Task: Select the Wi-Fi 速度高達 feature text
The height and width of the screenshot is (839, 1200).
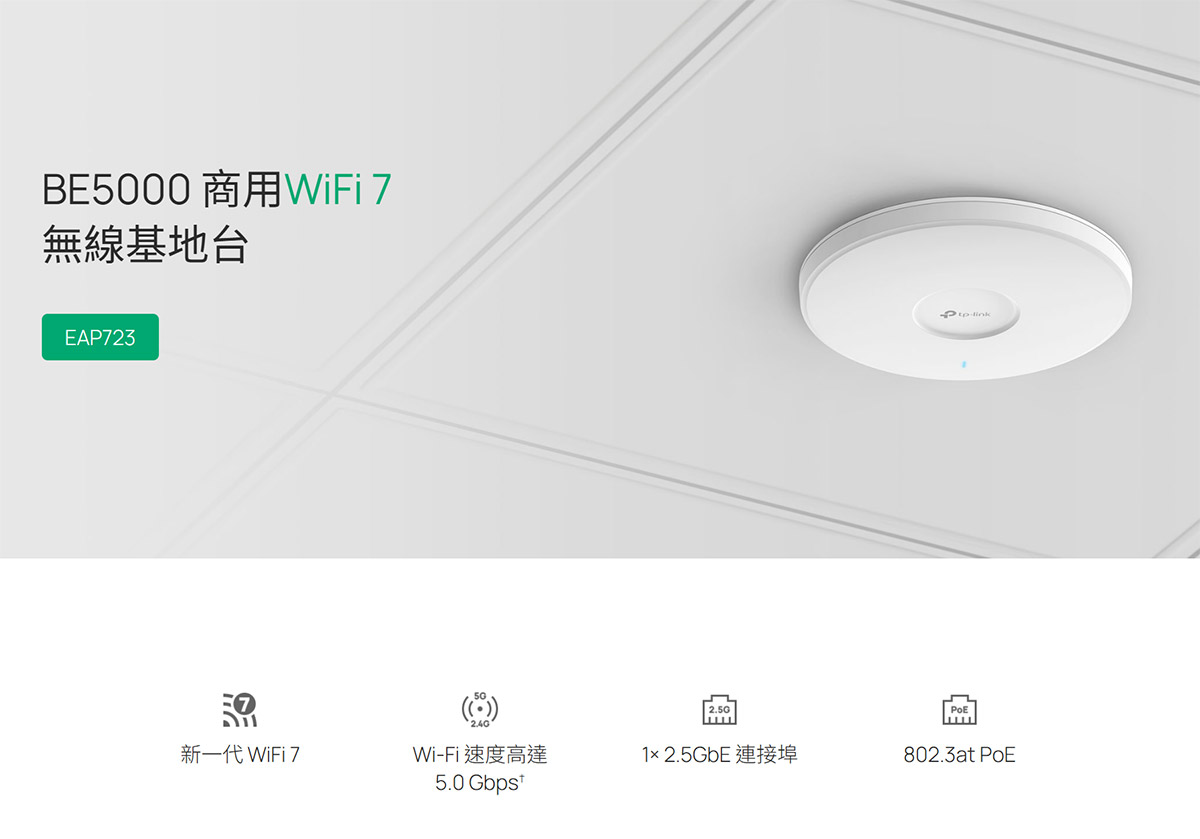Action: point(480,755)
